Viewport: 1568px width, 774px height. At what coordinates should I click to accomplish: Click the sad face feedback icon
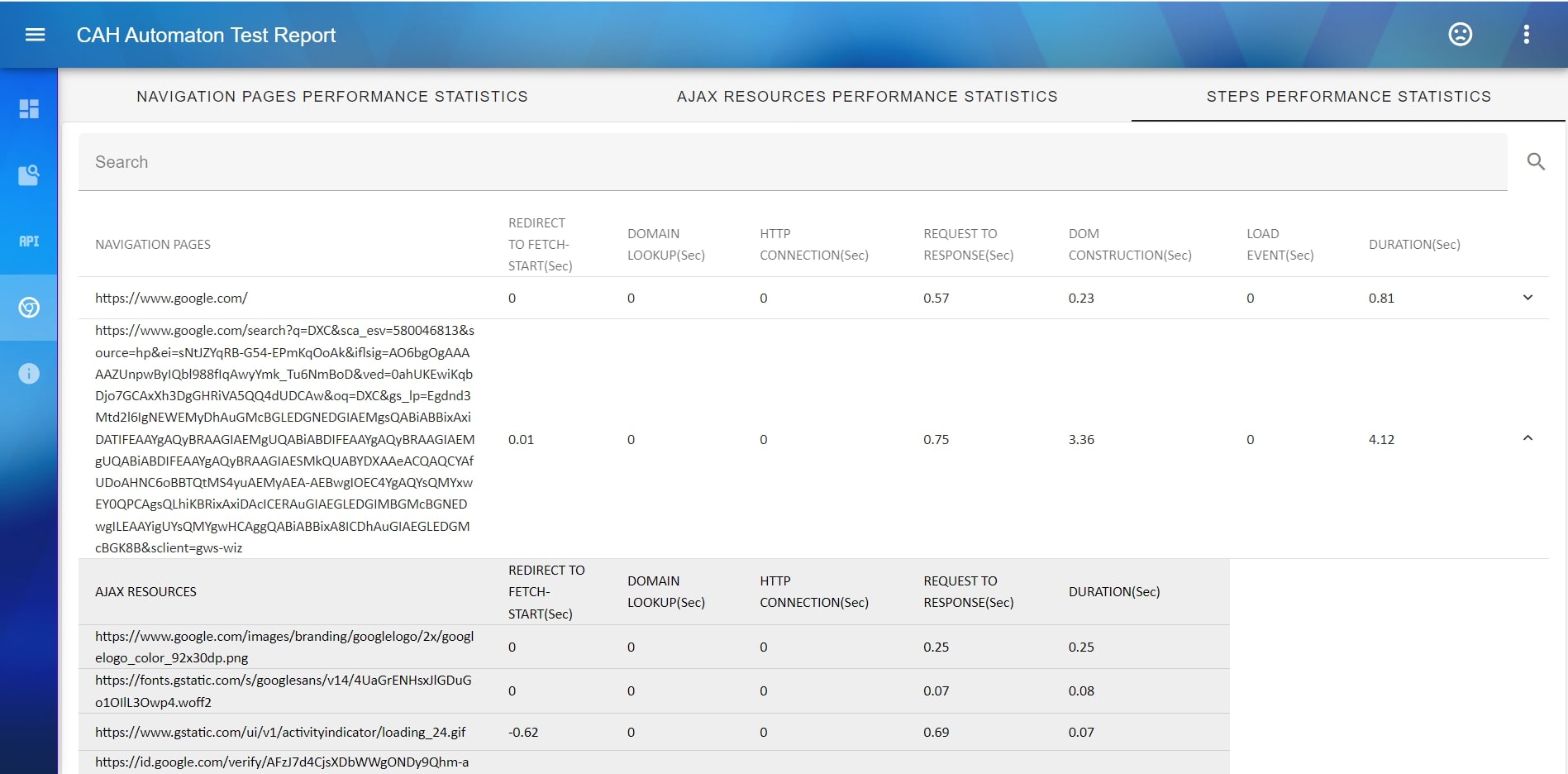(1459, 35)
